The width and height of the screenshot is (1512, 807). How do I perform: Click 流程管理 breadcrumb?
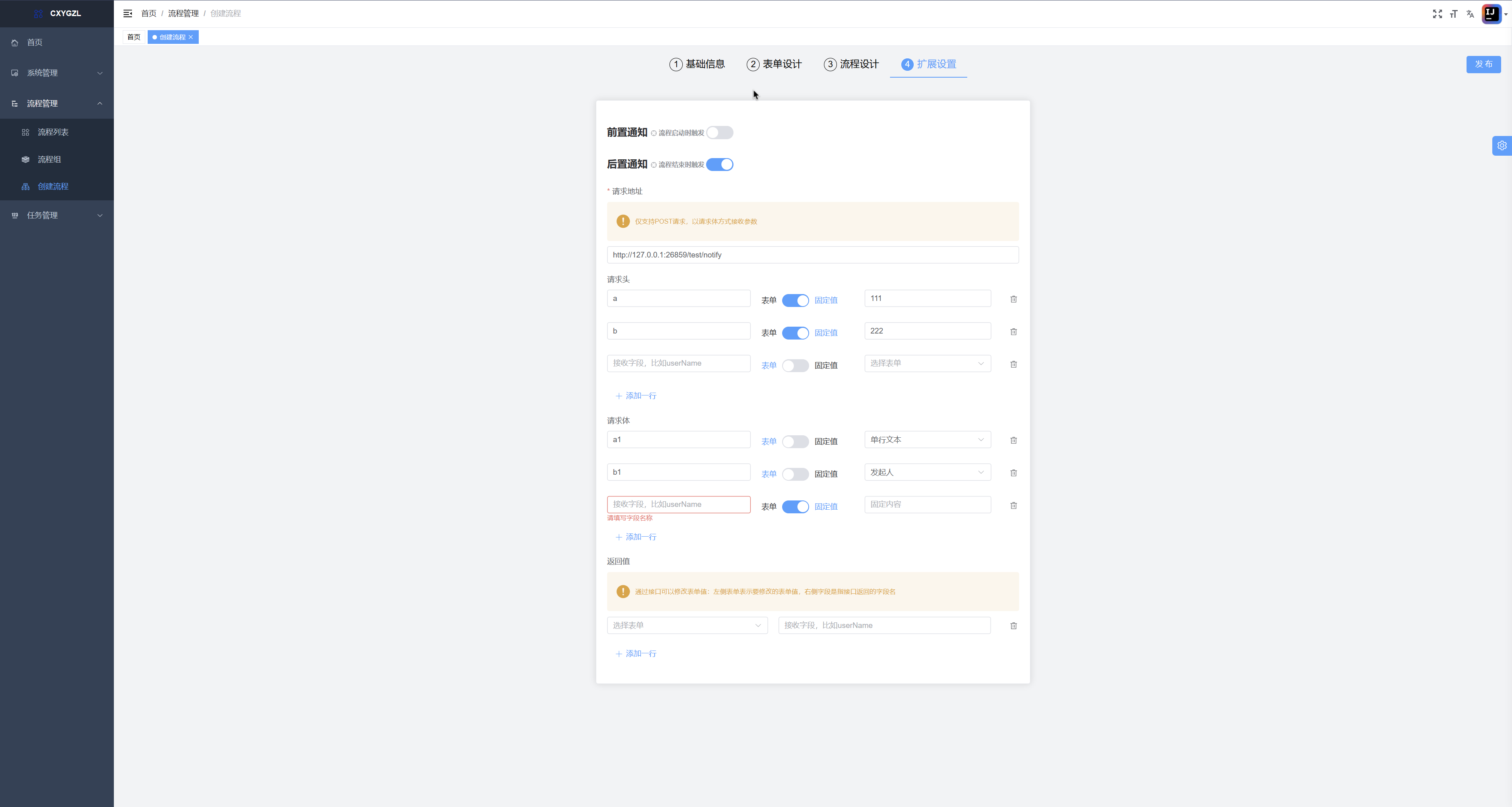(183, 14)
